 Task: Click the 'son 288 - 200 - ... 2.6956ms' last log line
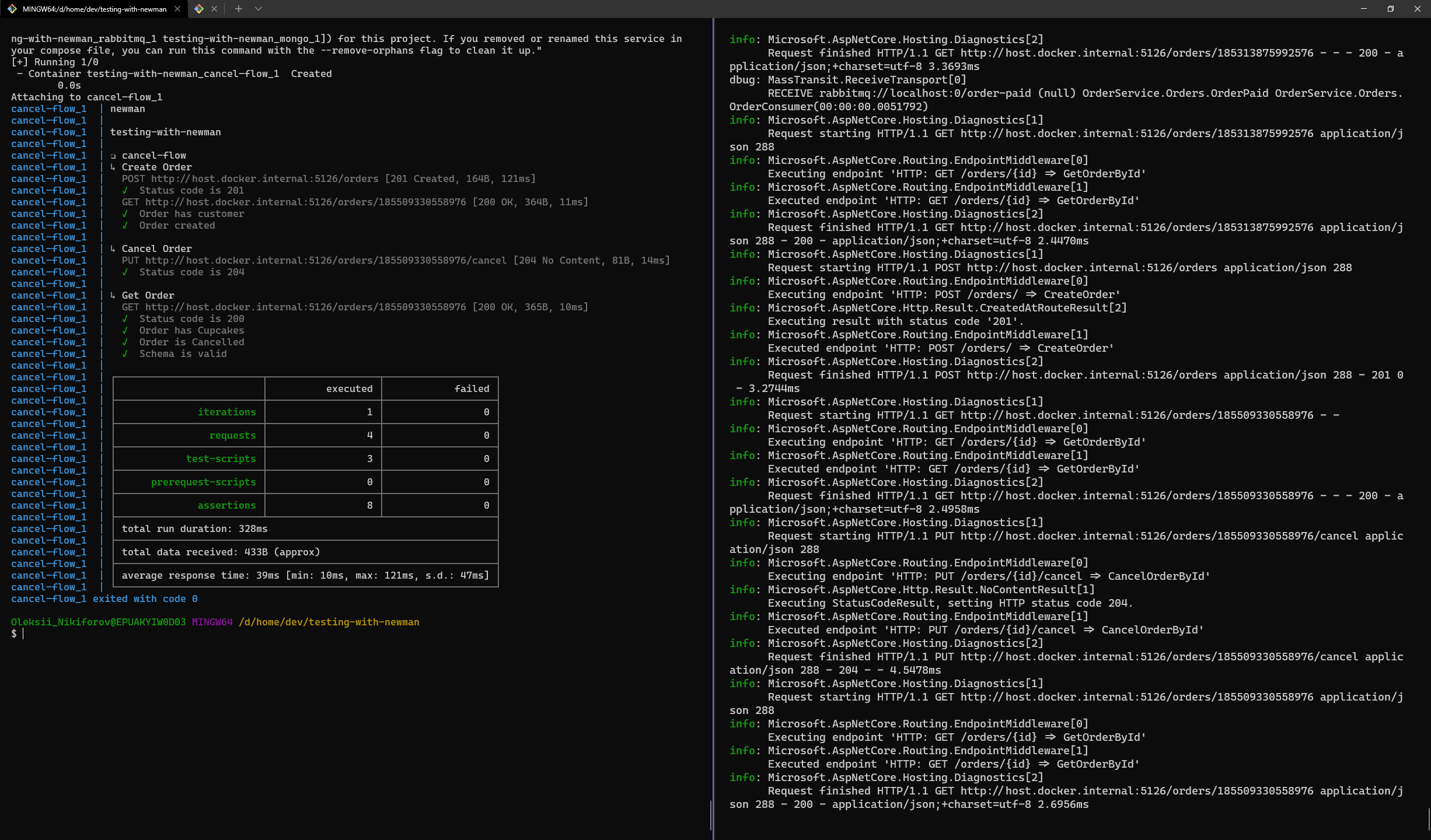click(x=909, y=804)
